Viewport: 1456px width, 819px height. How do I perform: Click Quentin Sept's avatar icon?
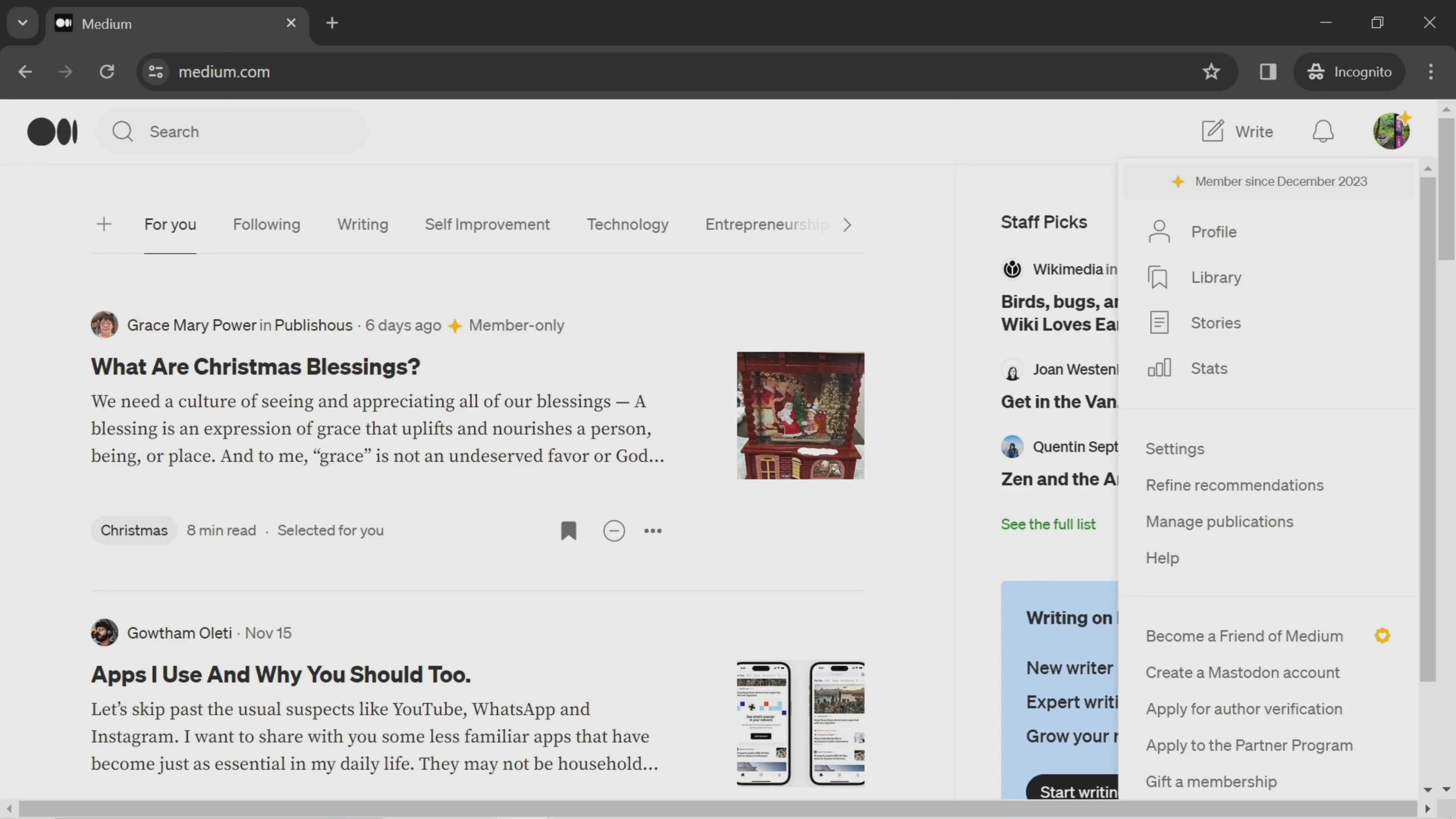1012,447
